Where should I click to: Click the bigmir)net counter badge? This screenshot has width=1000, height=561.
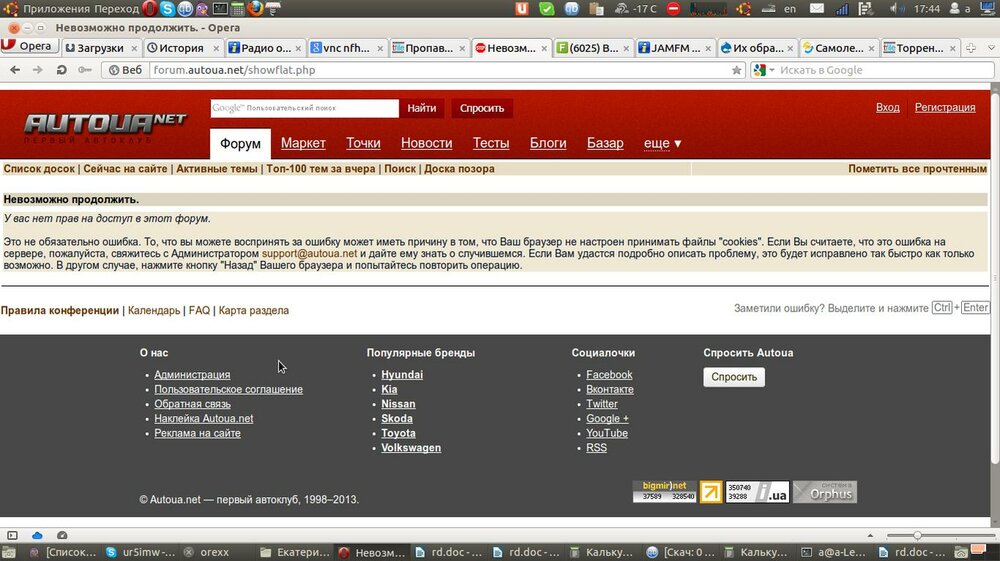point(664,492)
